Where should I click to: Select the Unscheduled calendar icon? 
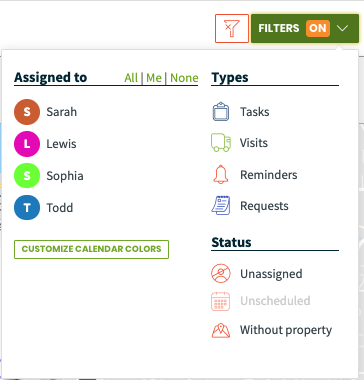coord(221,301)
